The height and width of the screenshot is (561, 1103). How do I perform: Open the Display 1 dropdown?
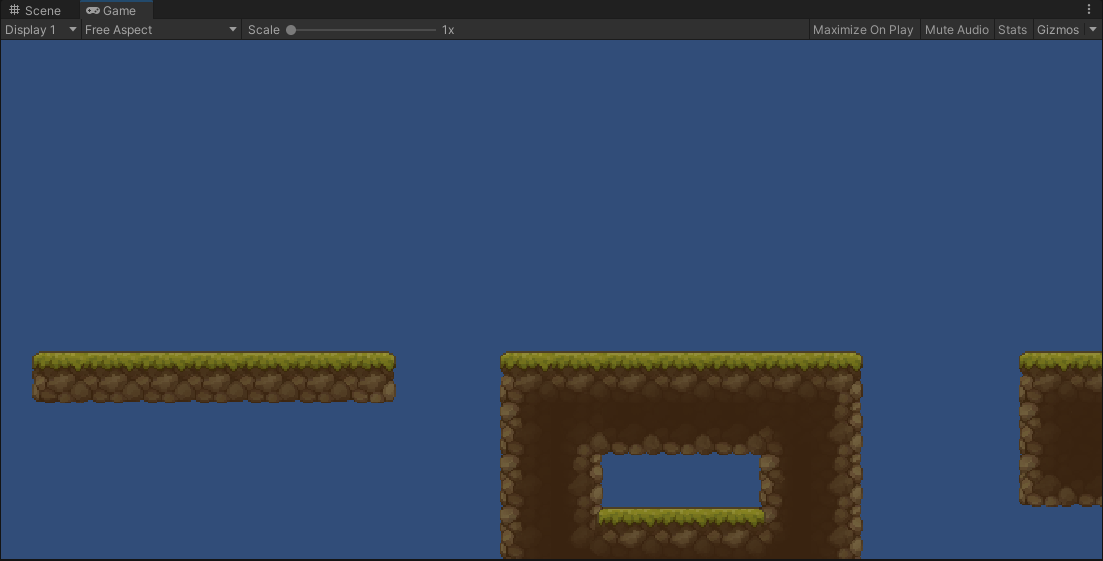40,30
